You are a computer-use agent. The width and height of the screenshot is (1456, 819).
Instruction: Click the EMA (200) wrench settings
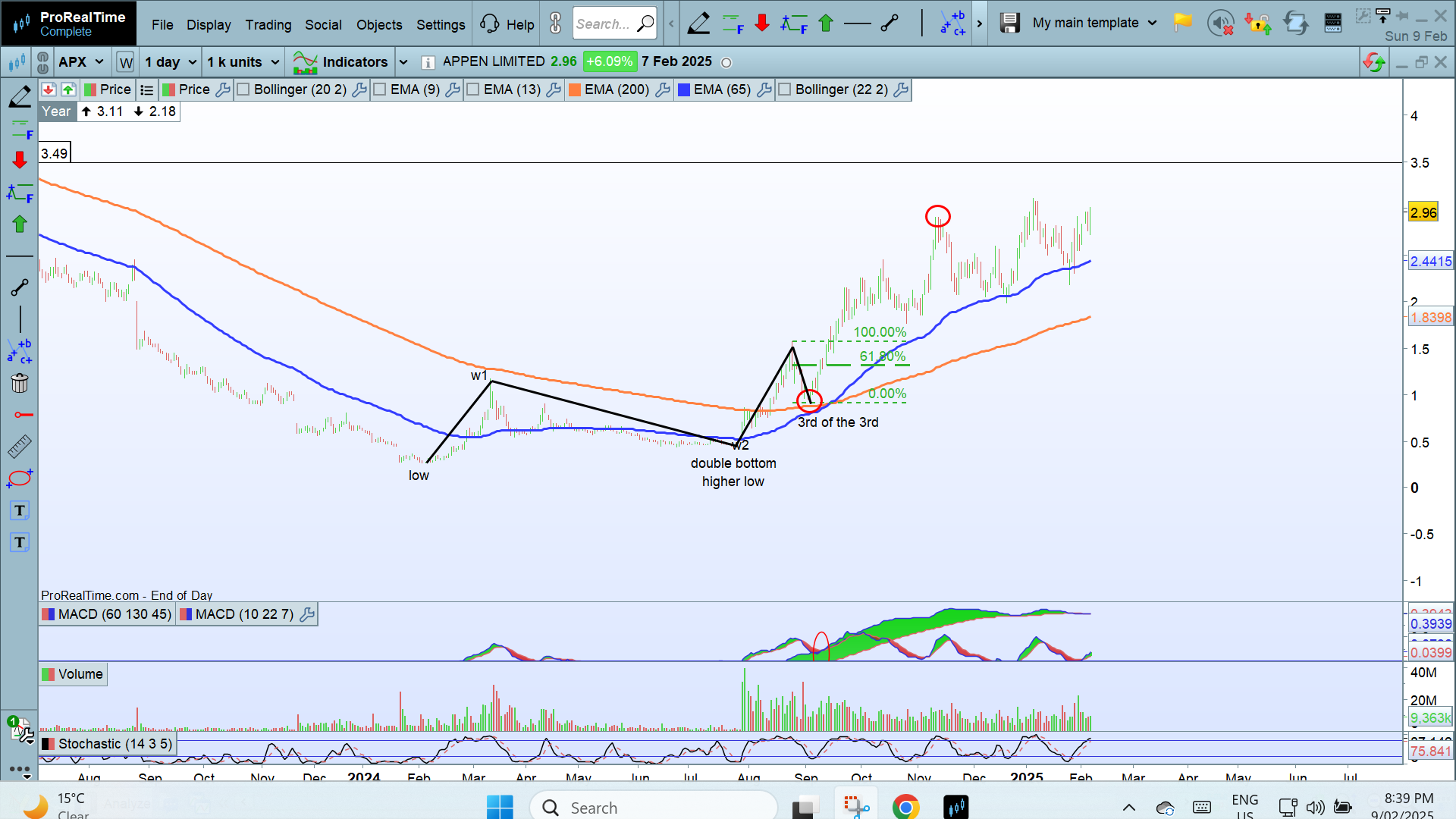coord(663,89)
